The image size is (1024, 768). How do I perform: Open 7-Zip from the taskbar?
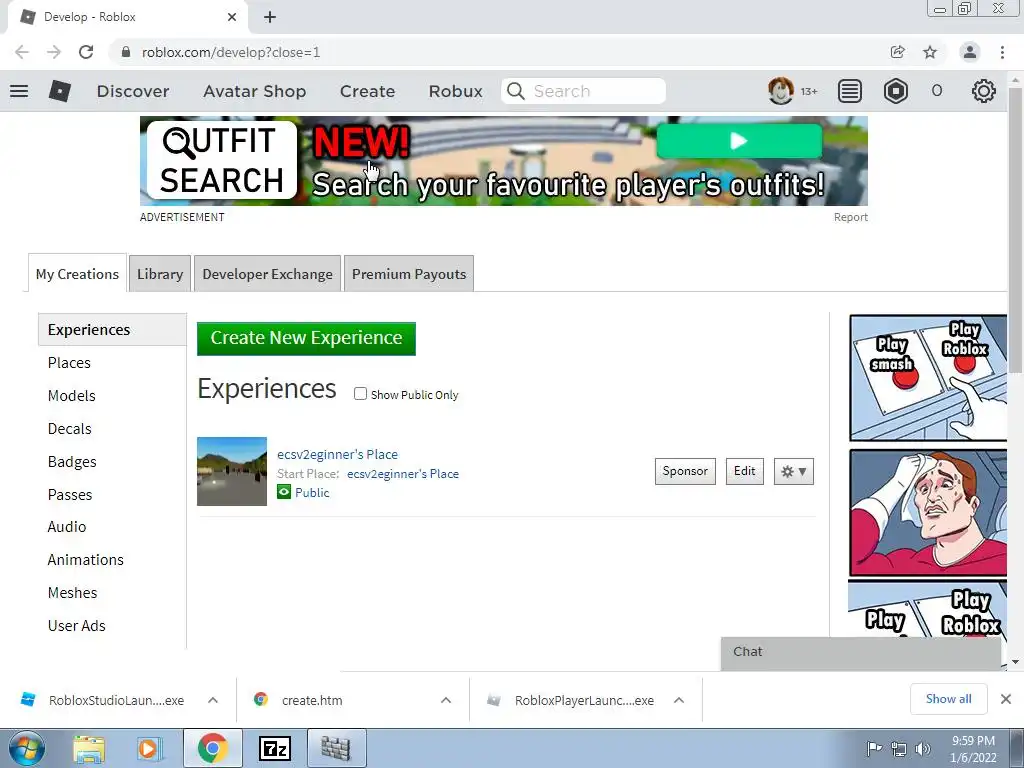274,748
